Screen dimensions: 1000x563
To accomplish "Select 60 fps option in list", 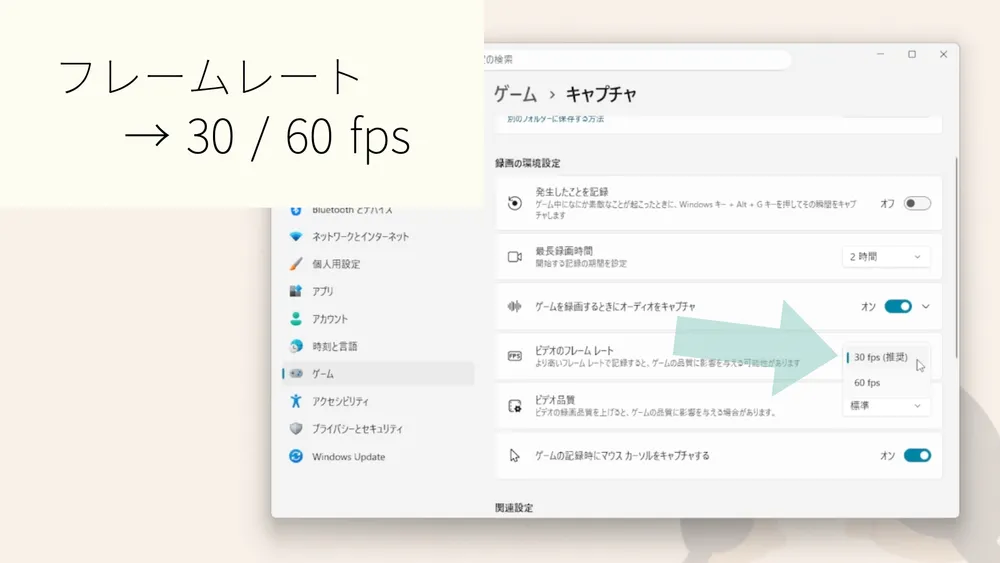I will 886,383.
